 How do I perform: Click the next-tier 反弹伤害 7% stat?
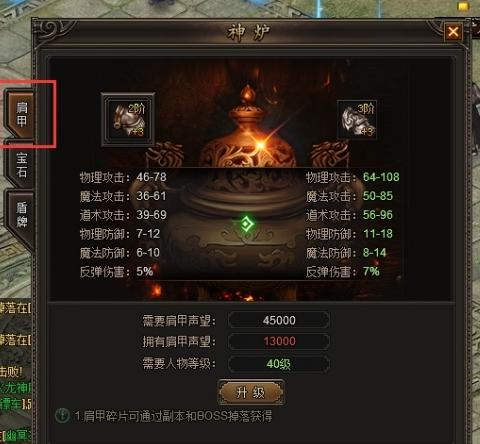[343, 272]
